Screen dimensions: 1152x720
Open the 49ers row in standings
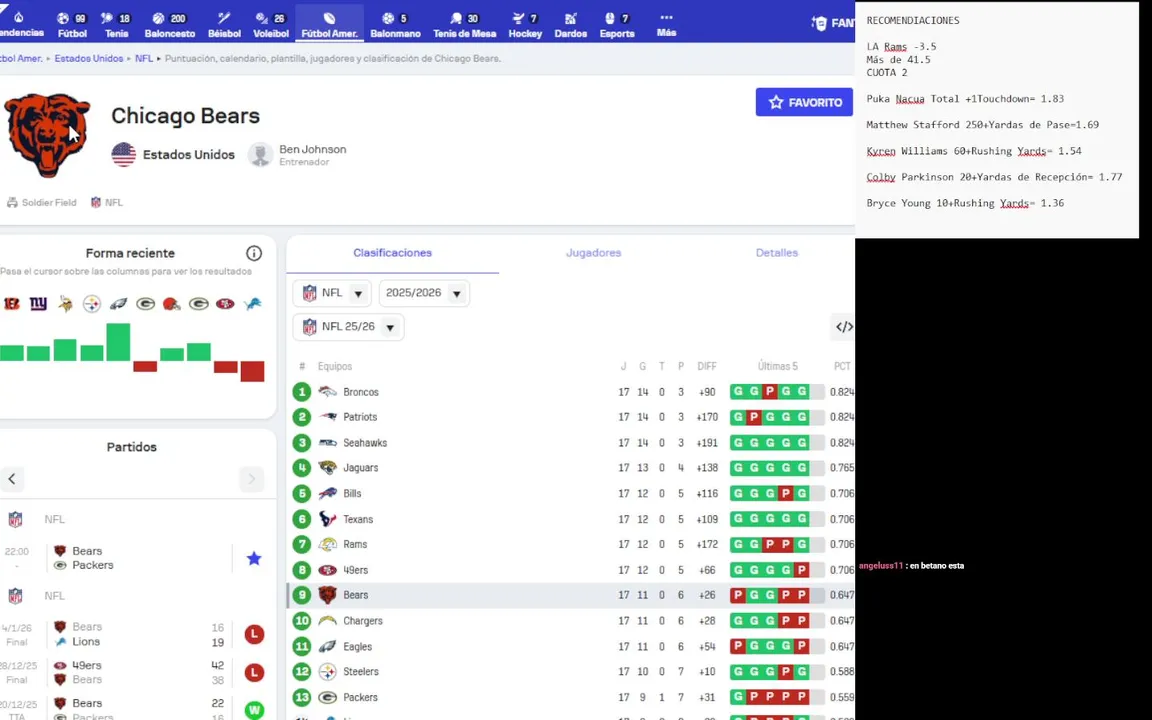570,569
